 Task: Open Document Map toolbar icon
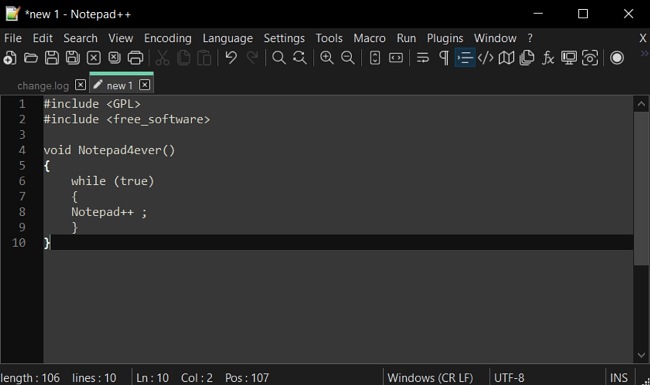coord(506,58)
